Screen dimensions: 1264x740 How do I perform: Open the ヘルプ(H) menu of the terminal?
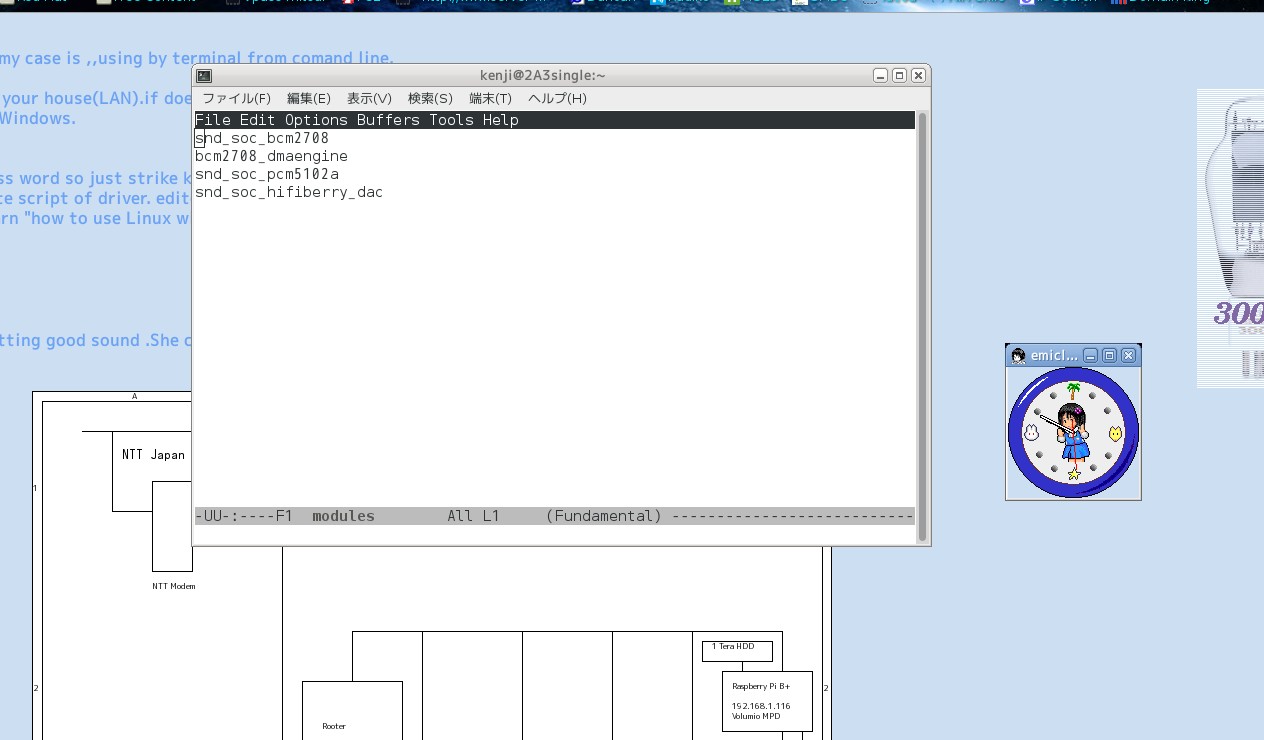coord(556,98)
